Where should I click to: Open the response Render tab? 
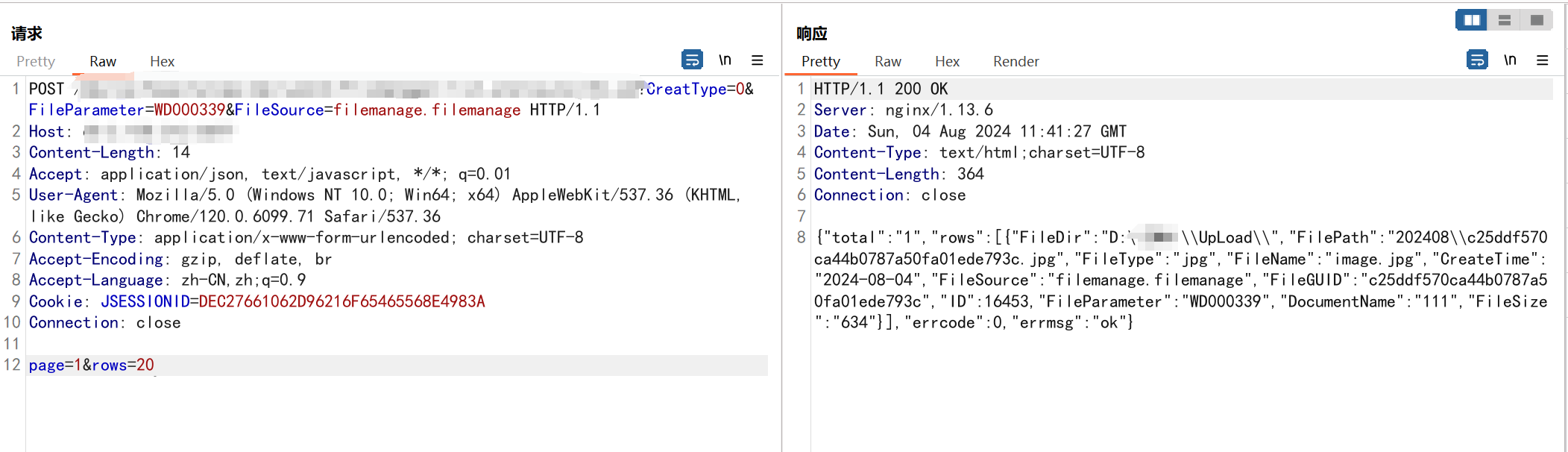1016,61
